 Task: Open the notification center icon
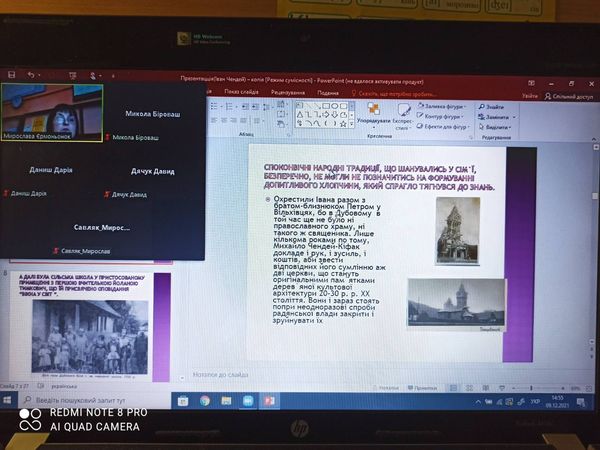click(x=581, y=402)
